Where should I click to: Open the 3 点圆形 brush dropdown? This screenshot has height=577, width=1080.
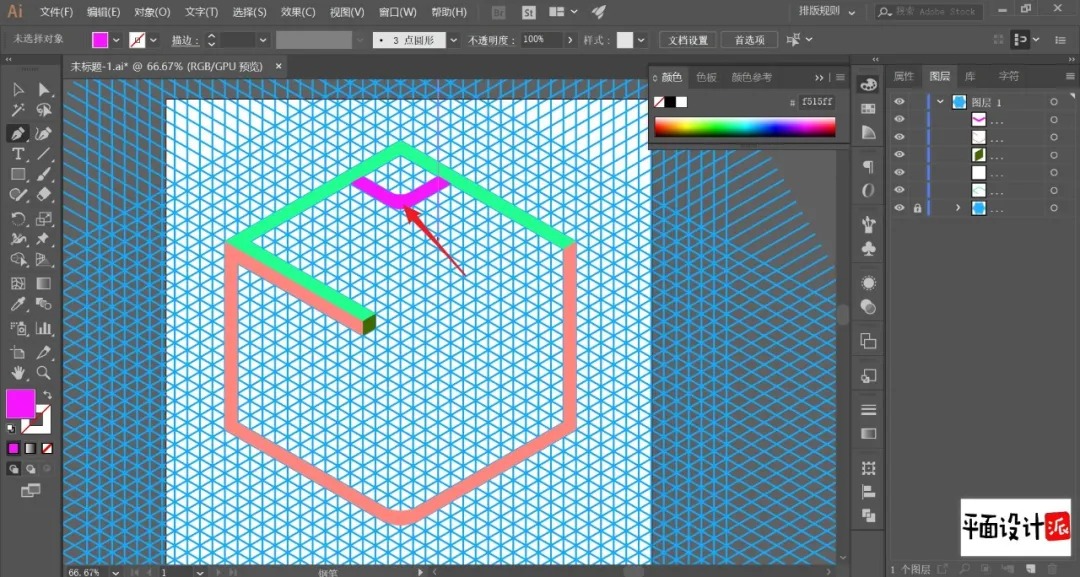click(x=453, y=41)
